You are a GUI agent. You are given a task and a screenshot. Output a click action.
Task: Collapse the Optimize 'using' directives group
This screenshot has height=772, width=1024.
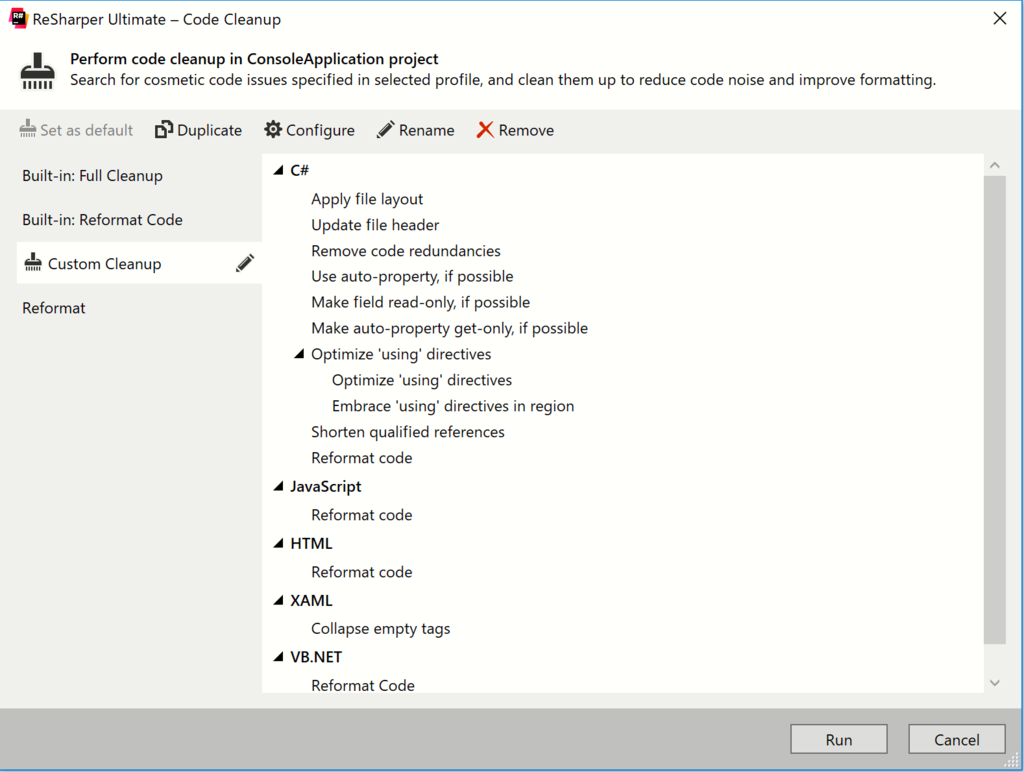[300, 354]
